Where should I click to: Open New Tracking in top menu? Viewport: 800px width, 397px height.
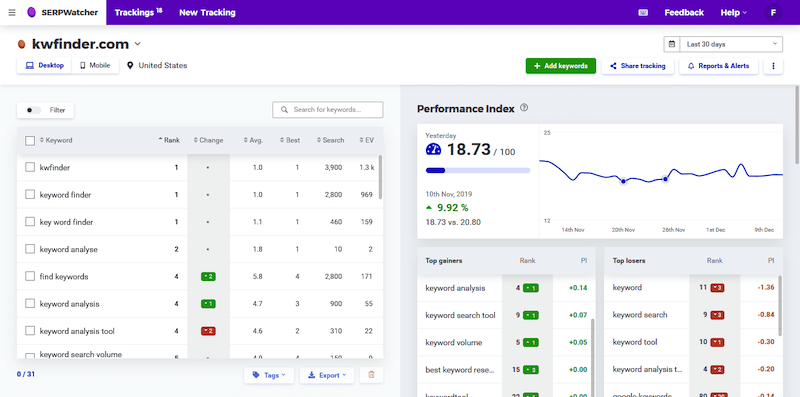tap(207, 12)
